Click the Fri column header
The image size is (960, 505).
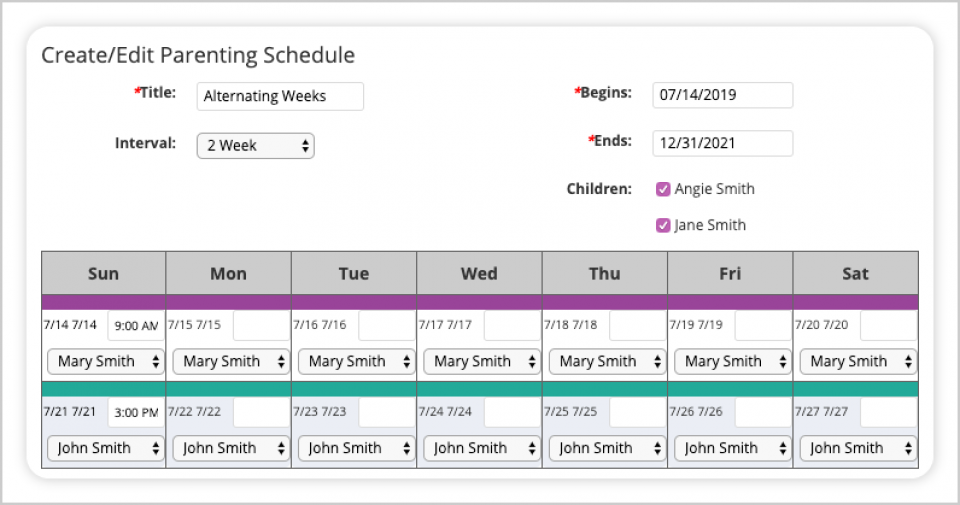730,273
